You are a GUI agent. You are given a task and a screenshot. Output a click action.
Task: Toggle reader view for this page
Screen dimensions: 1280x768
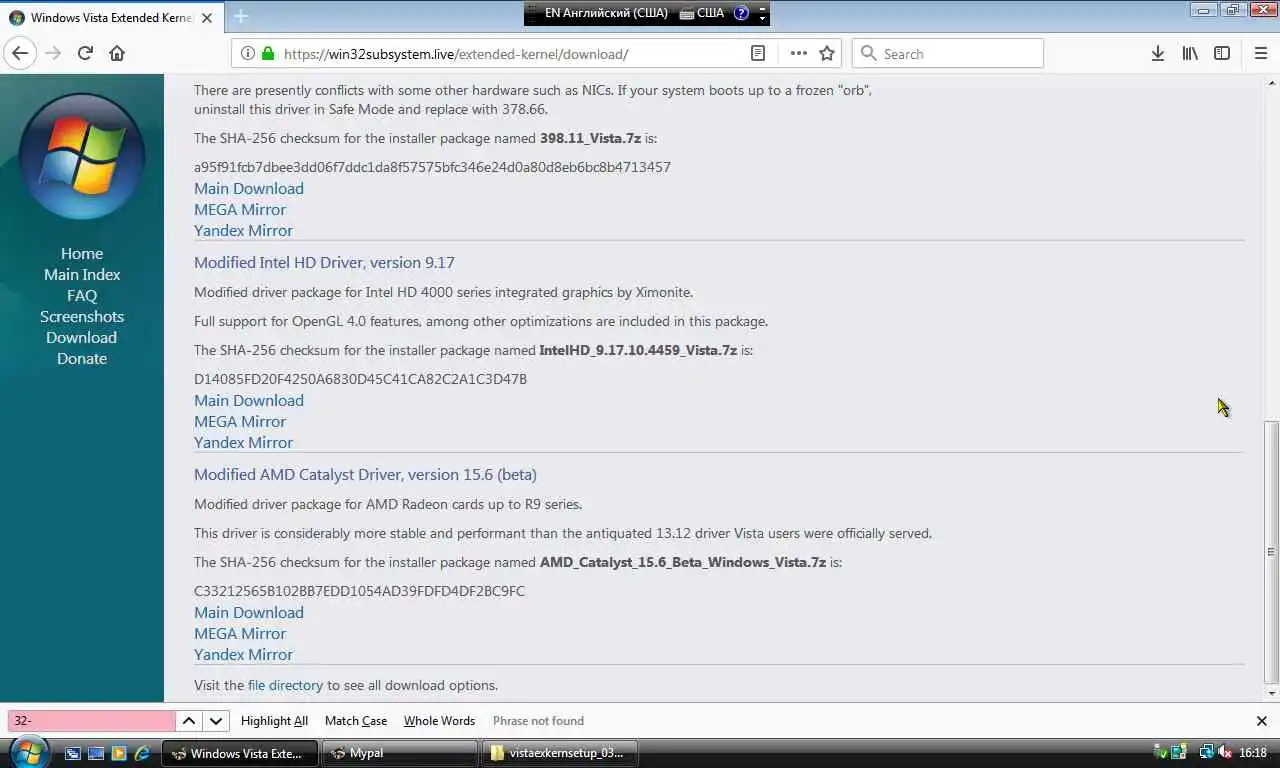(758, 54)
